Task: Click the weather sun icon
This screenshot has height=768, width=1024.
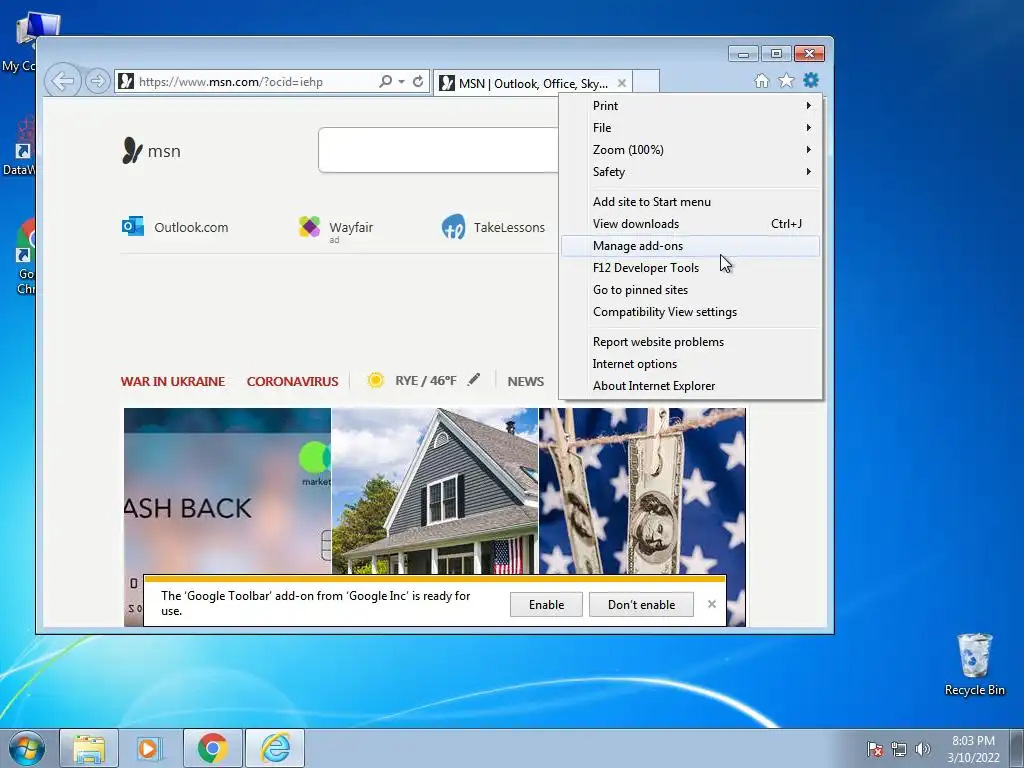Action: tap(375, 380)
